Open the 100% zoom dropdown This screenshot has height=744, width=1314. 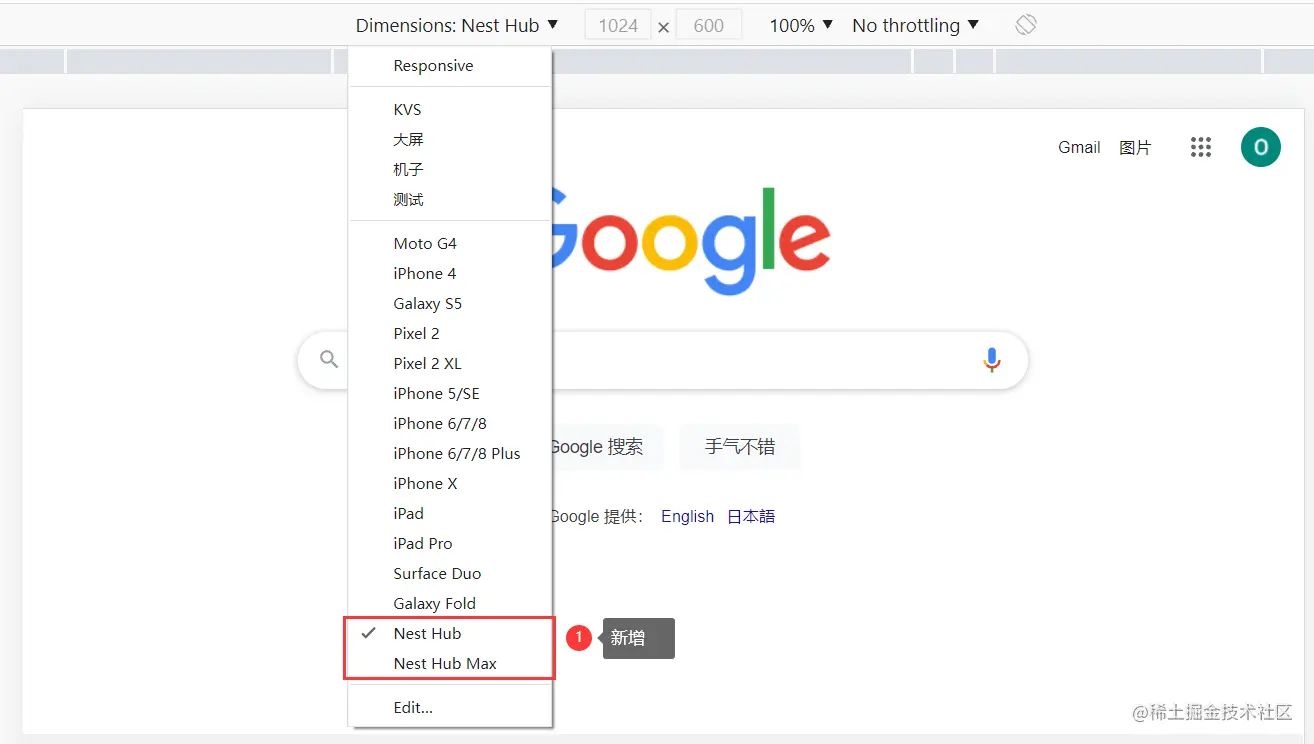tap(801, 25)
